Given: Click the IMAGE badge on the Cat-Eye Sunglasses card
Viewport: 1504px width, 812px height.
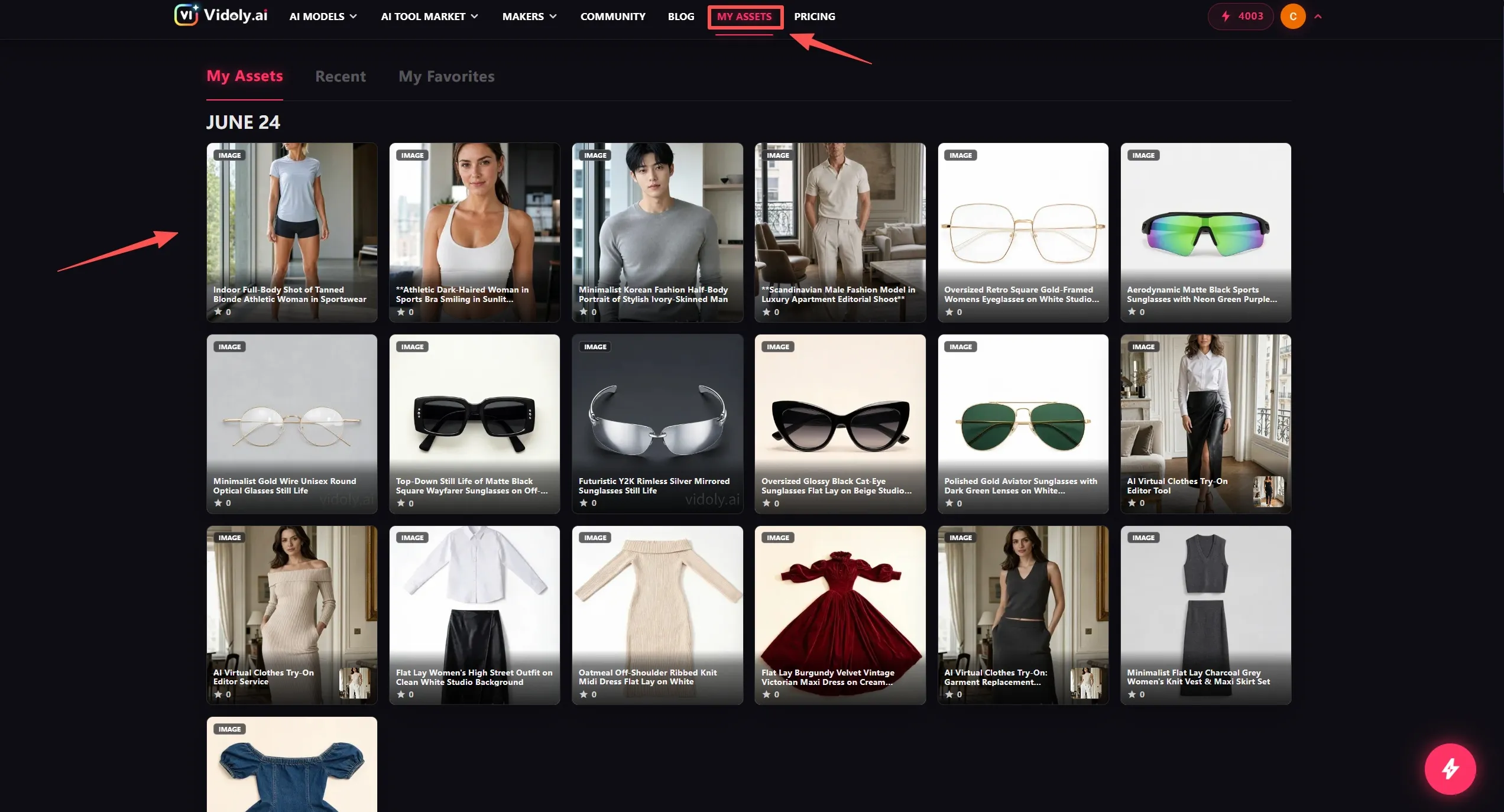Looking at the screenshot, I should click(x=777, y=347).
